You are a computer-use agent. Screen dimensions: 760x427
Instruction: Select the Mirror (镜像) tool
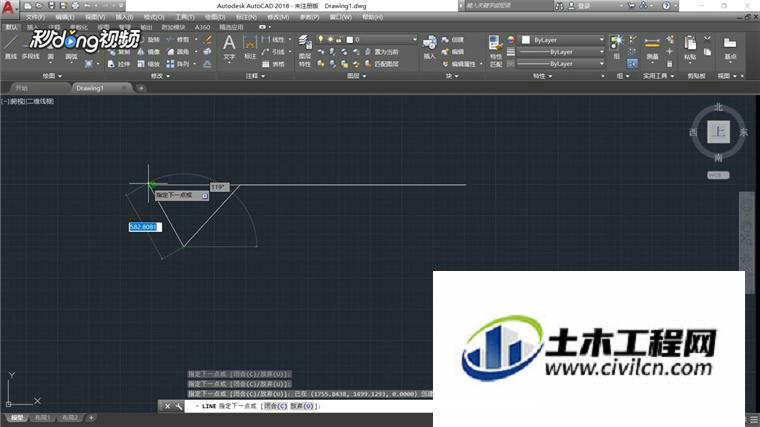pyautogui.click(x=149, y=52)
